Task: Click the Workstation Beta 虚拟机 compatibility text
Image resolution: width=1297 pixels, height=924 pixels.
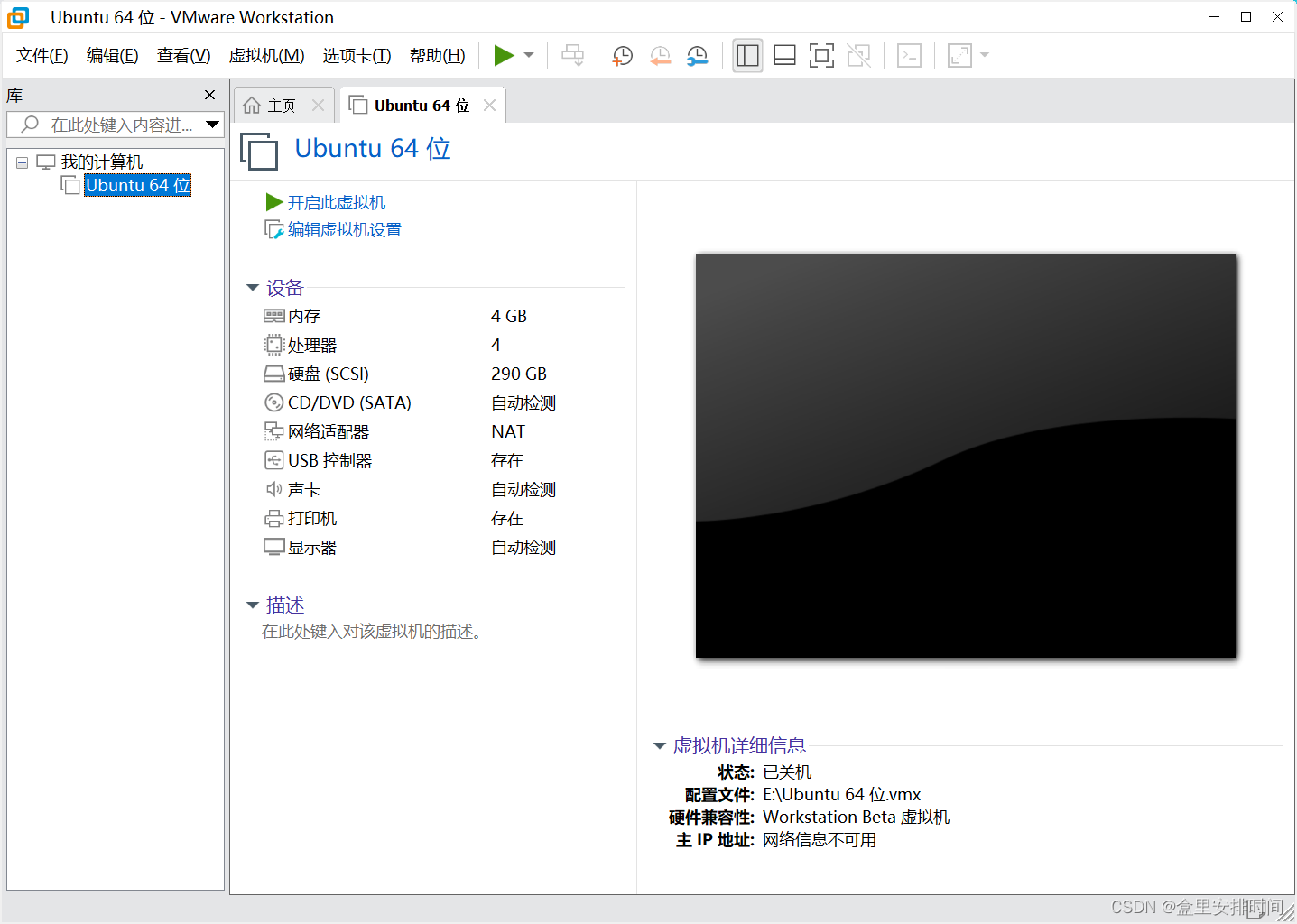Action: click(x=857, y=818)
